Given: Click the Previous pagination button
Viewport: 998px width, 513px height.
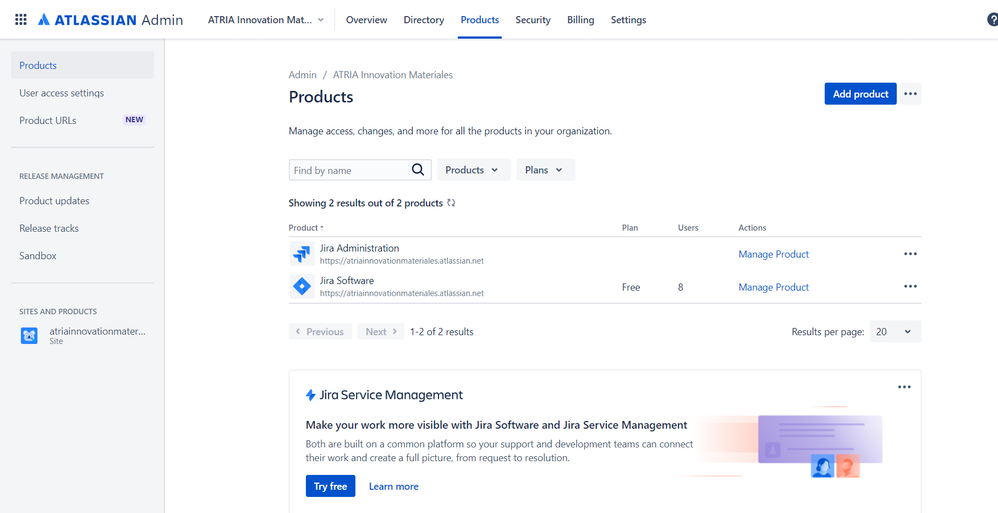Looking at the screenshot, I should tap(320, 332).
